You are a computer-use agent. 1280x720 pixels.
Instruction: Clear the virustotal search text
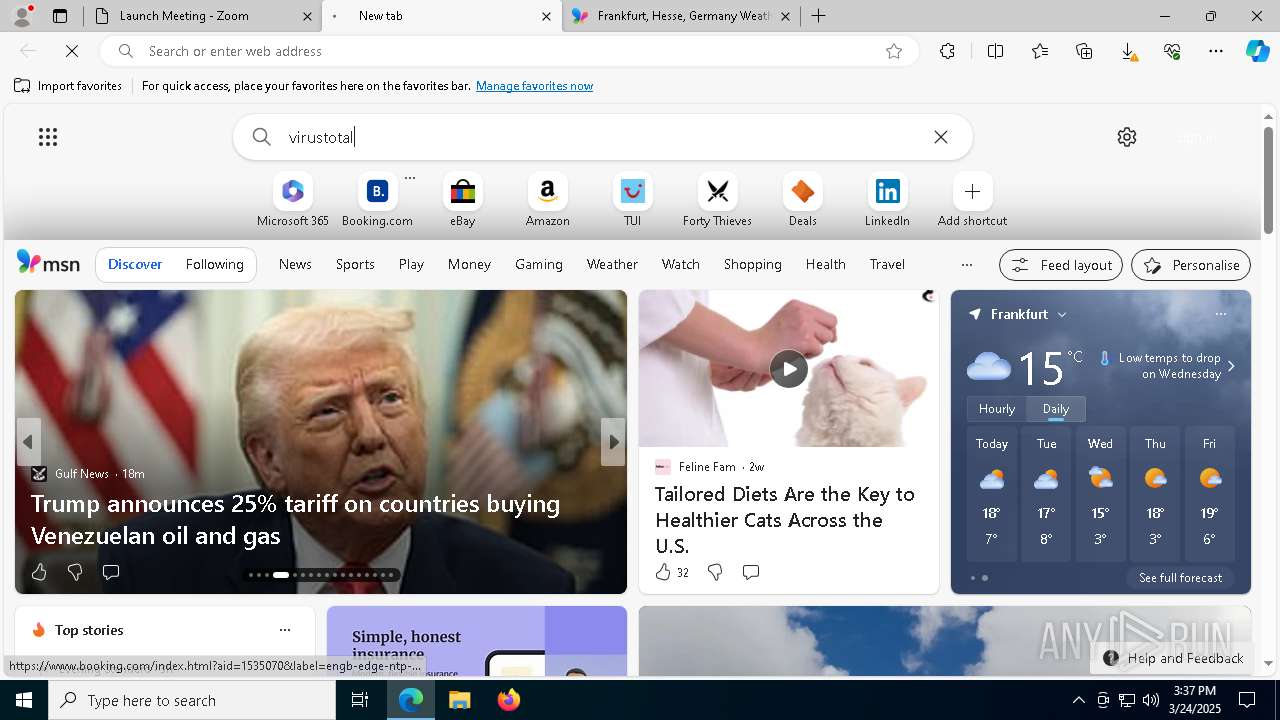click(x=941, y=137)
